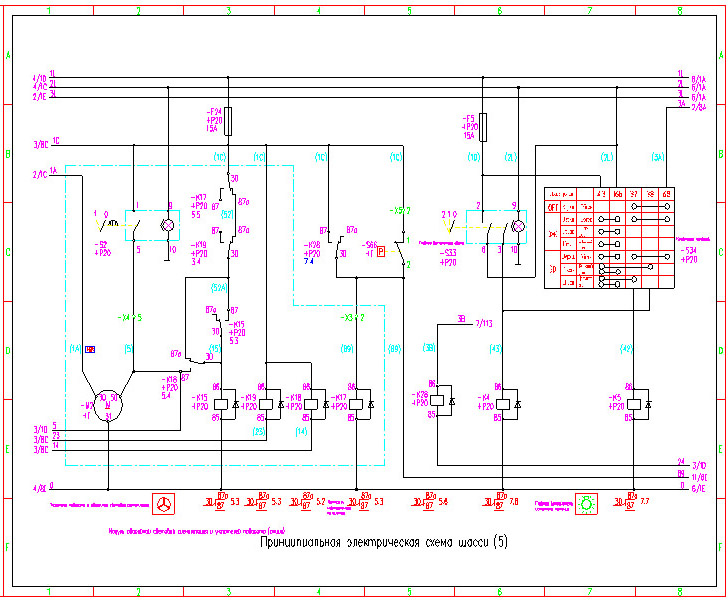Click the (15) wire label

pyautogui.click(x=214, y=348)
